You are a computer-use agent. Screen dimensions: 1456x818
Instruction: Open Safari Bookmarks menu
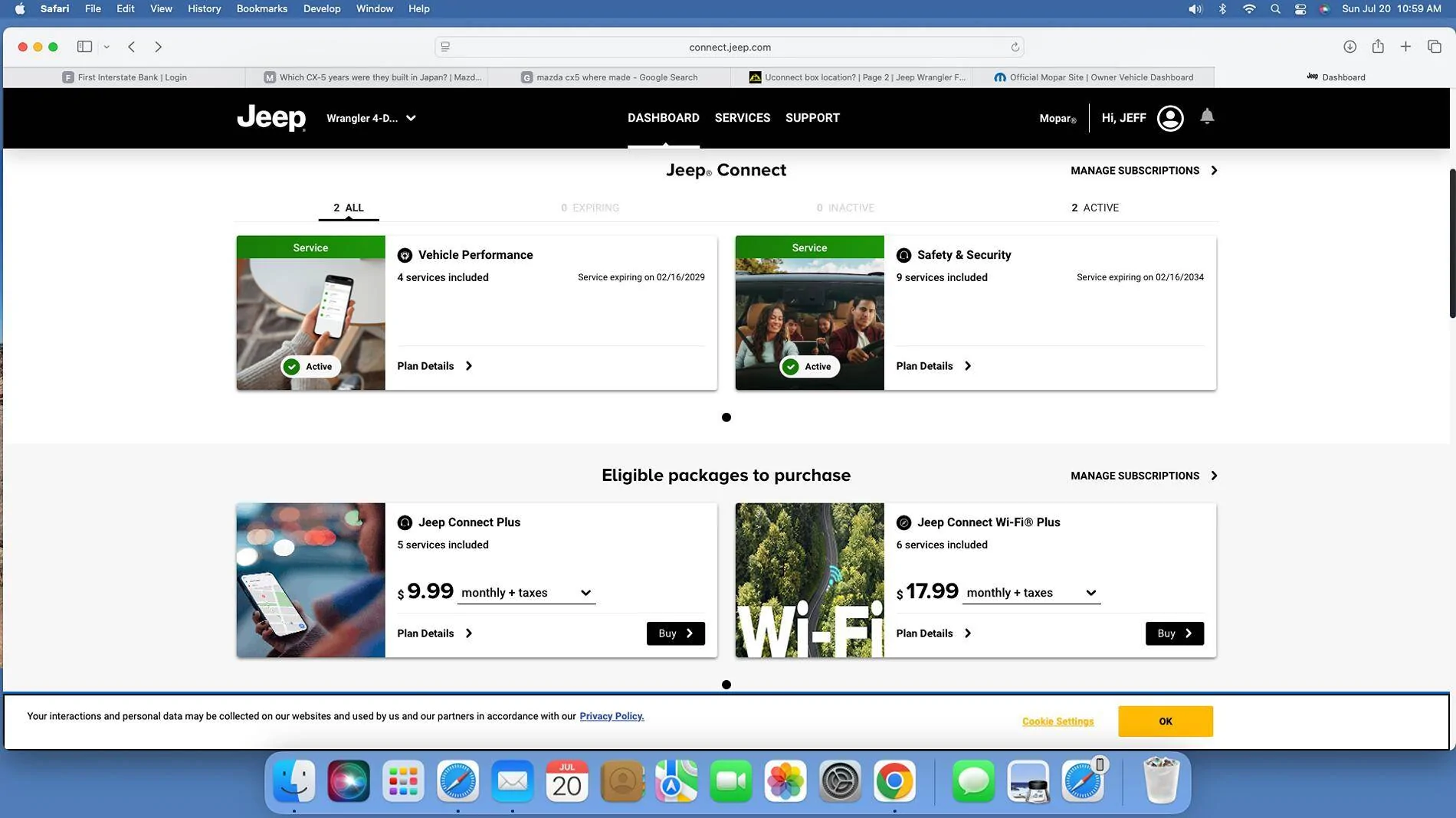(x=261, y=8)
